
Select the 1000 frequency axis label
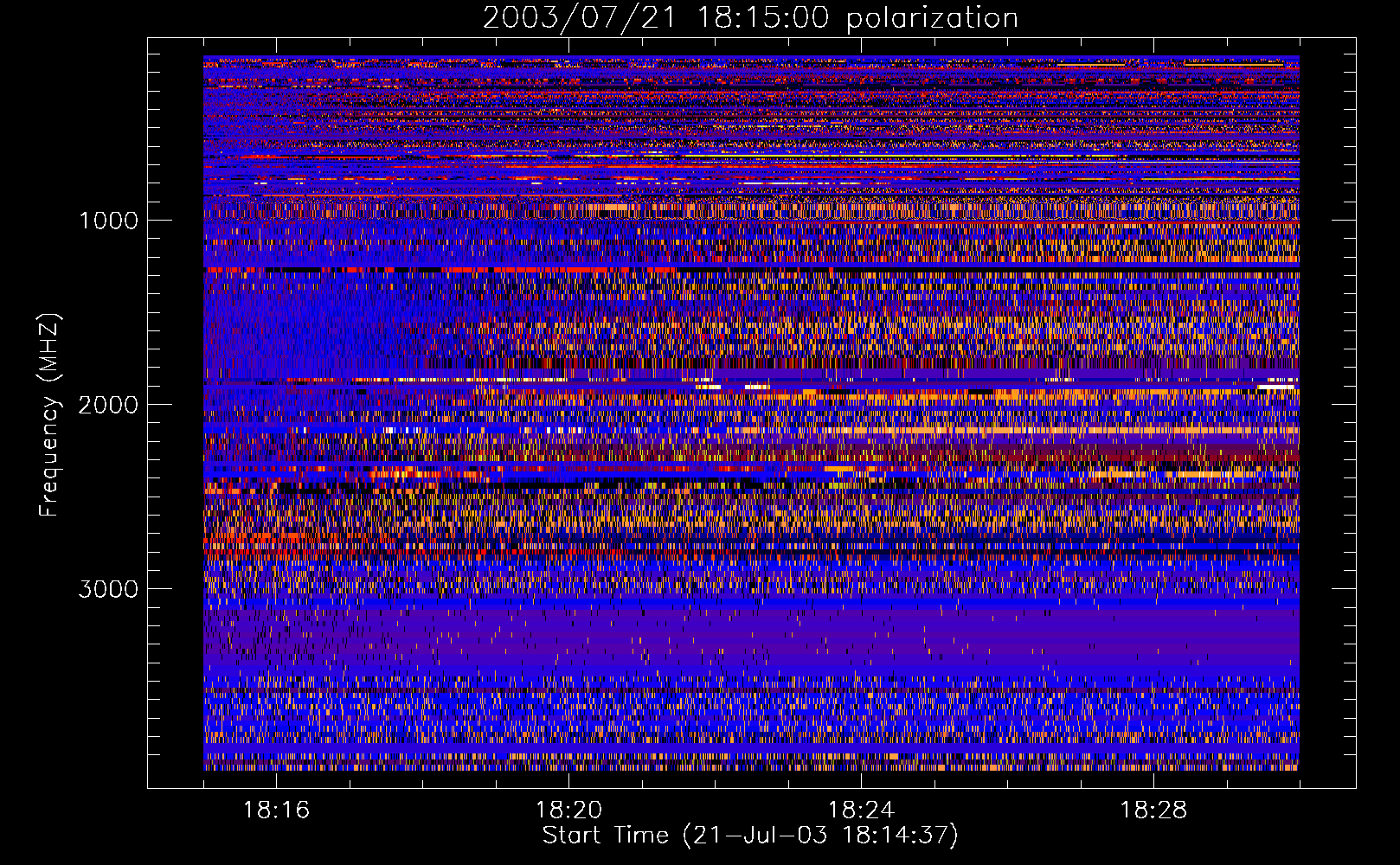[x=109, y=221]
